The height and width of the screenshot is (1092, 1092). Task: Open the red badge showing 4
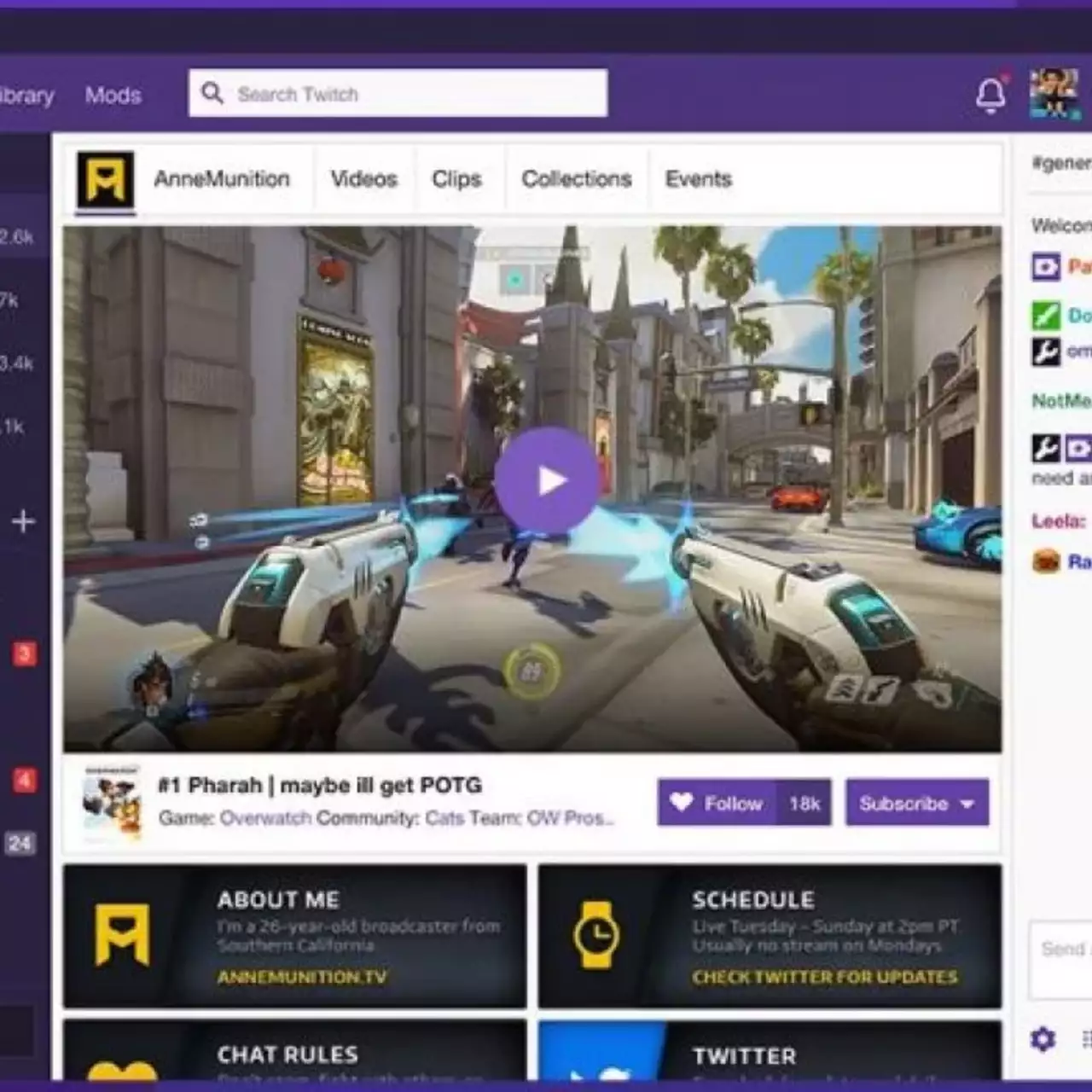point(24,780)
